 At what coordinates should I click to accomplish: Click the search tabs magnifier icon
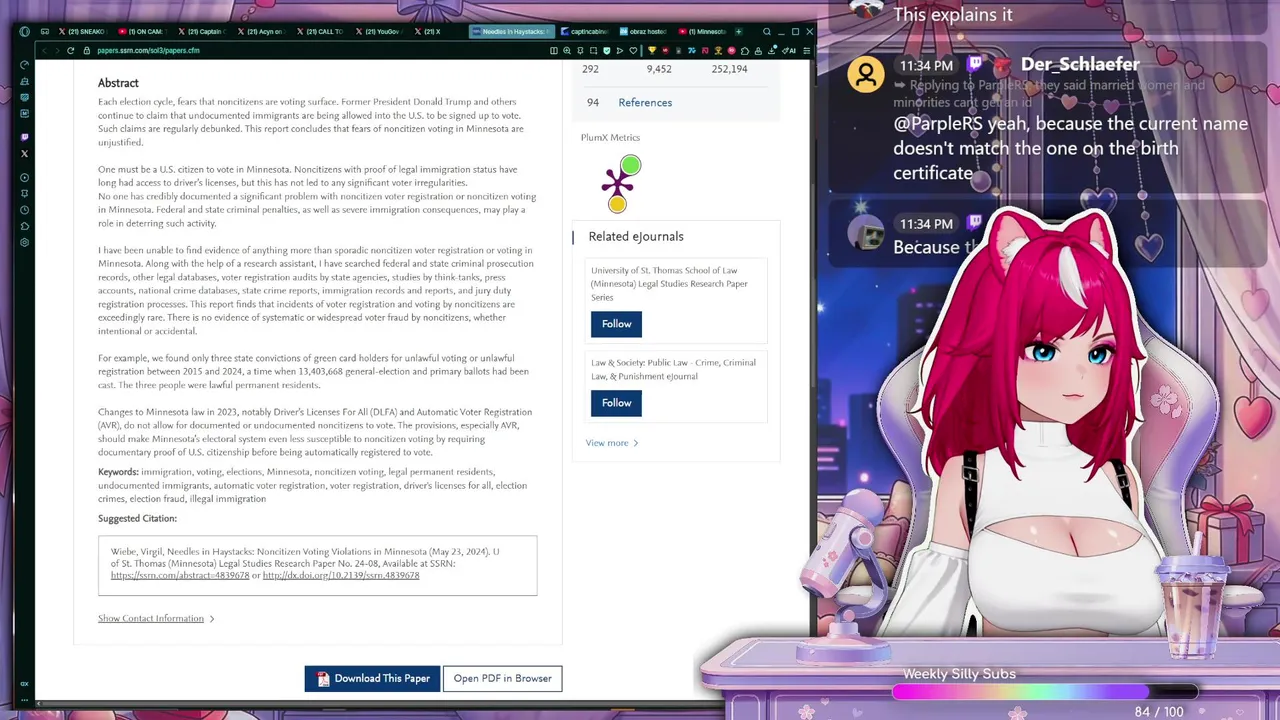pos(767,31)
